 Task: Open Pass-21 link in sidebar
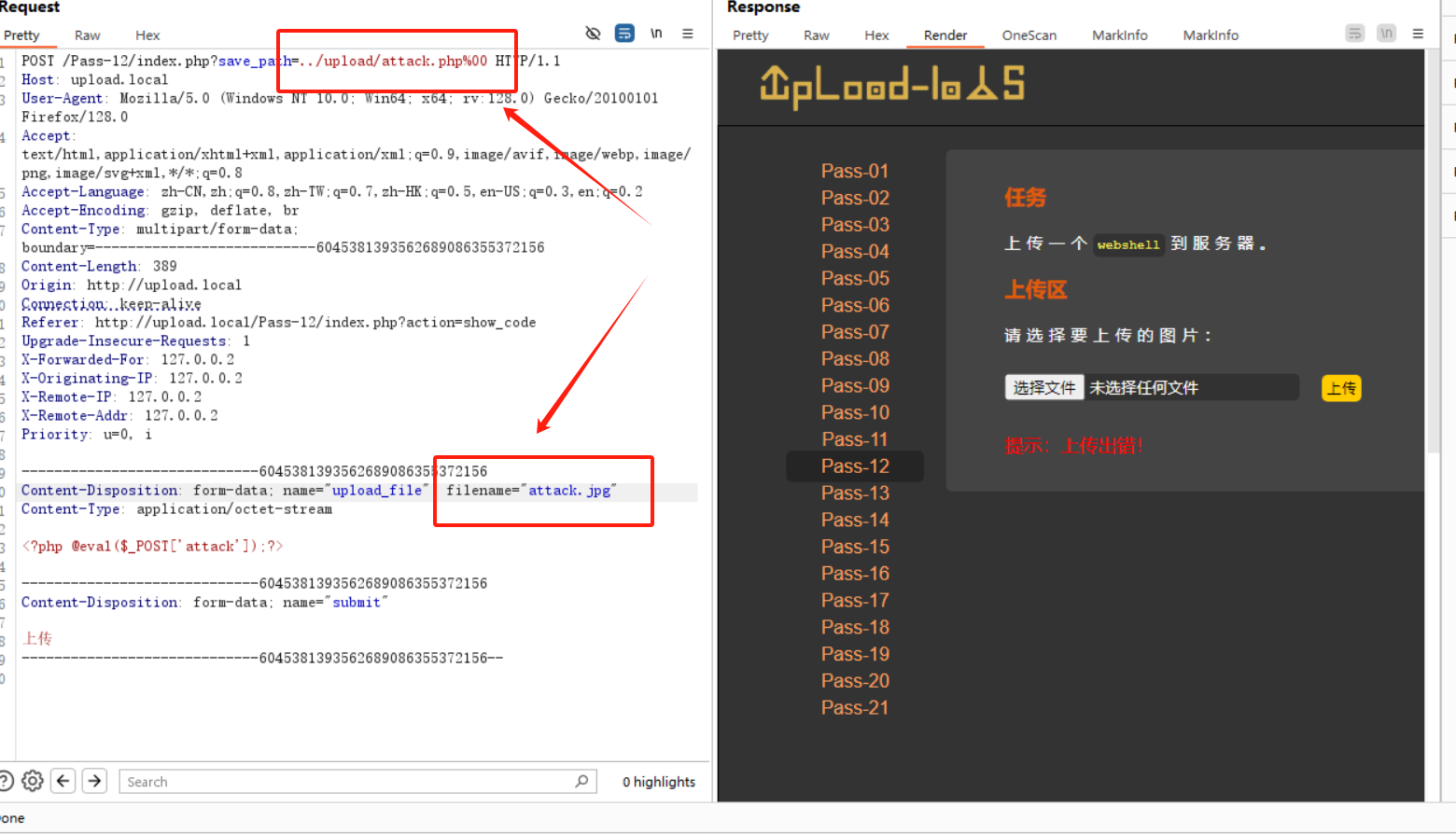(x=855, y=708)
